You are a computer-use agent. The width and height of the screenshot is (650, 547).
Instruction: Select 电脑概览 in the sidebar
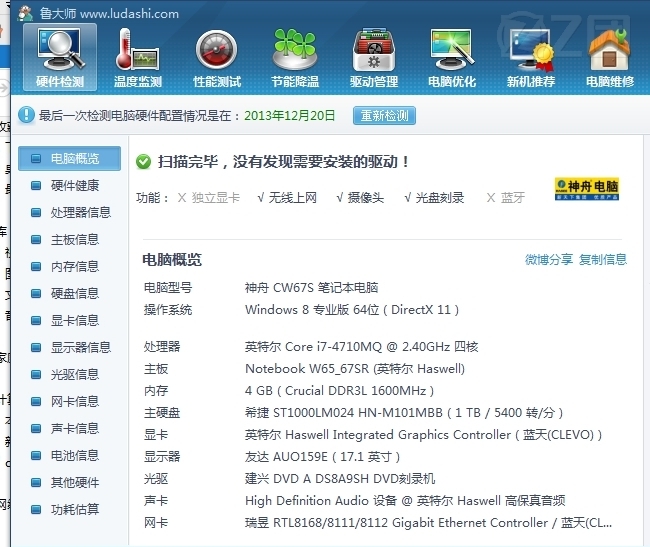(70, 158)
